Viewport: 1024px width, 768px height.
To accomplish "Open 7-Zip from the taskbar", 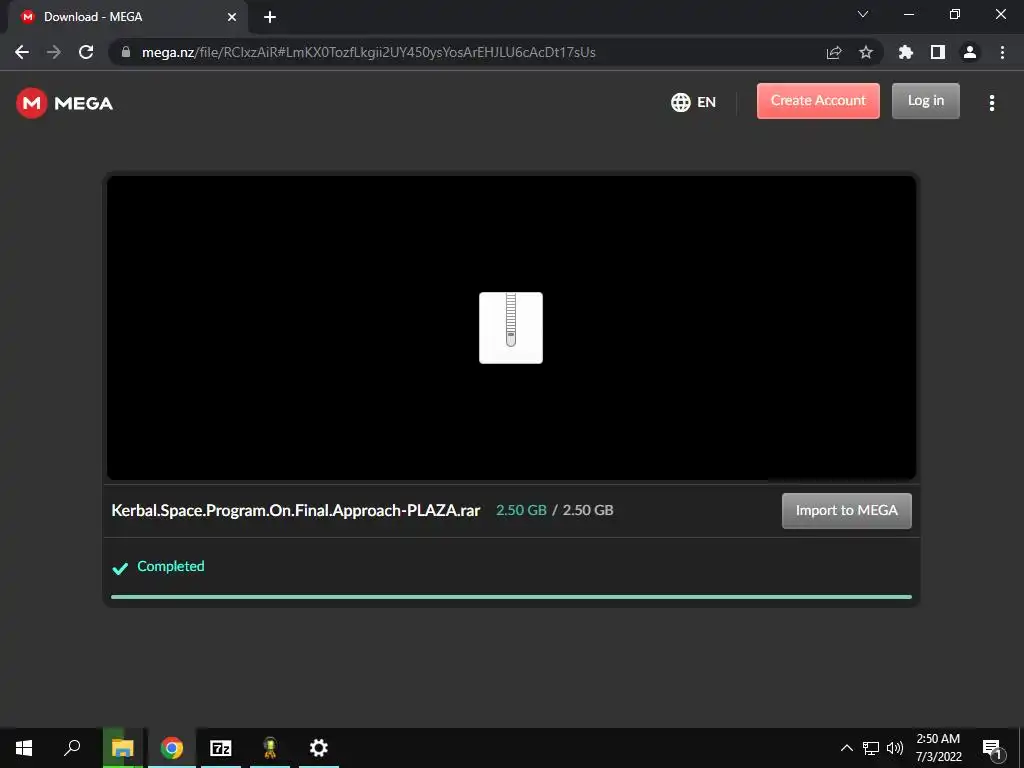I will tap(221, 748).
